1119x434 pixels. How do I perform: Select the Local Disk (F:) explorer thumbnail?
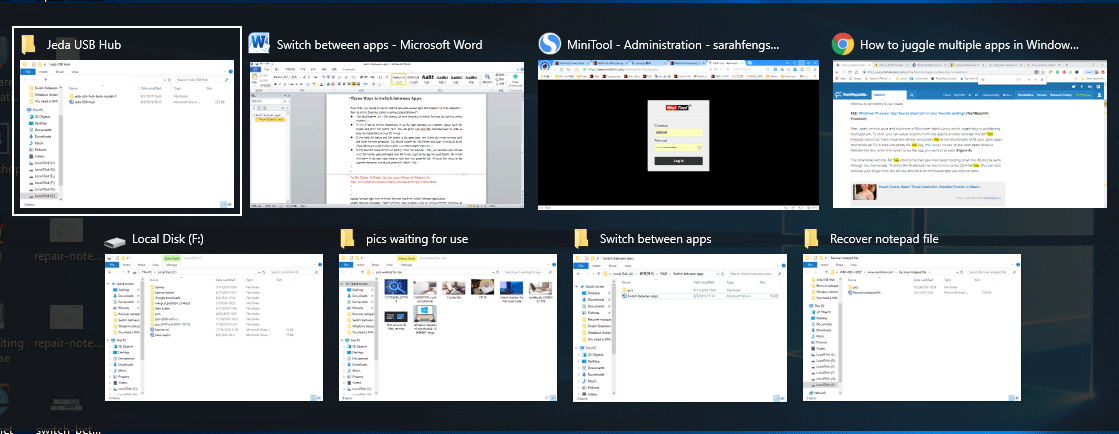click(213, 327)
